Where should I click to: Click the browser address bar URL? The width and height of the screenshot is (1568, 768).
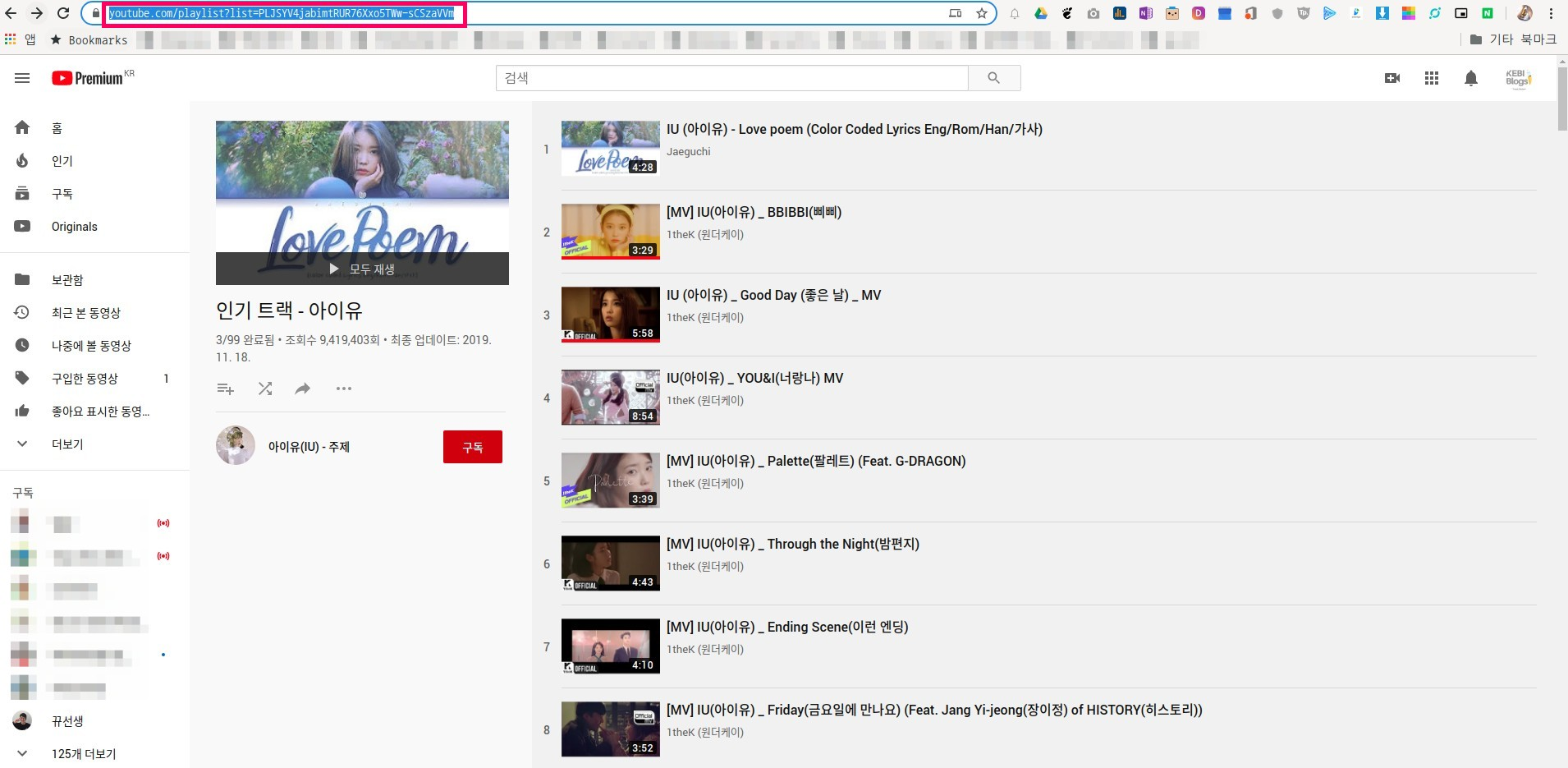point(282,13)
